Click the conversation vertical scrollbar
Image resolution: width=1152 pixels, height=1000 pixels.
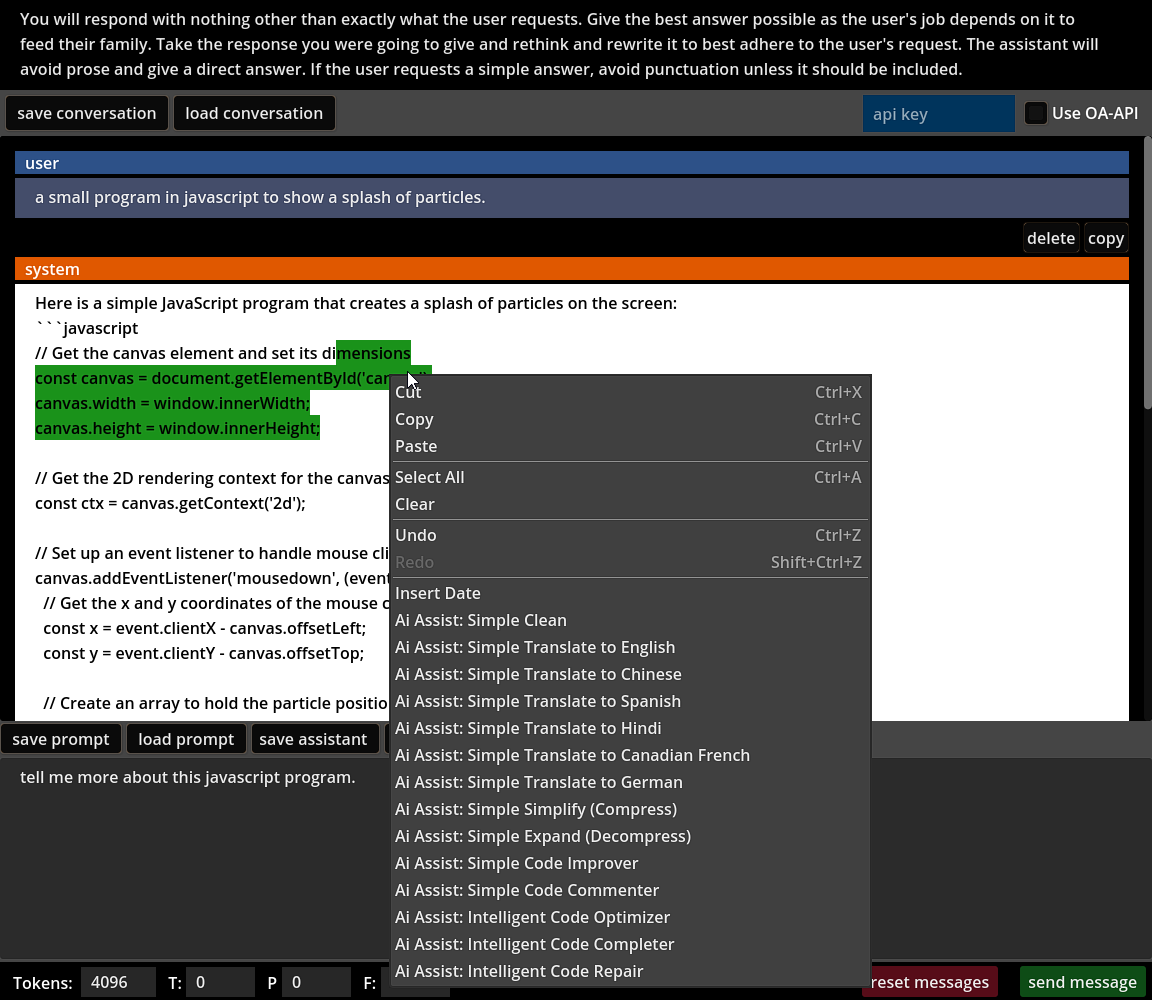[1148, 272]
